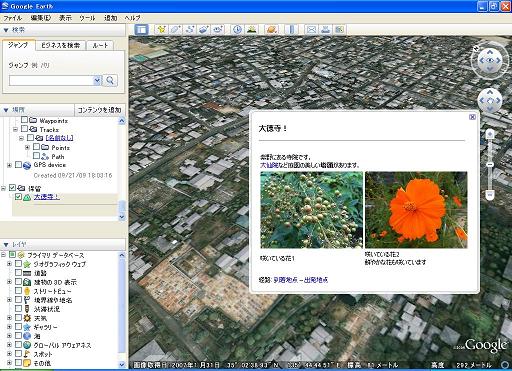512x371 pixels.
Task: Click the Add Path toolbar icon
Action: click(x=190, y=30)
